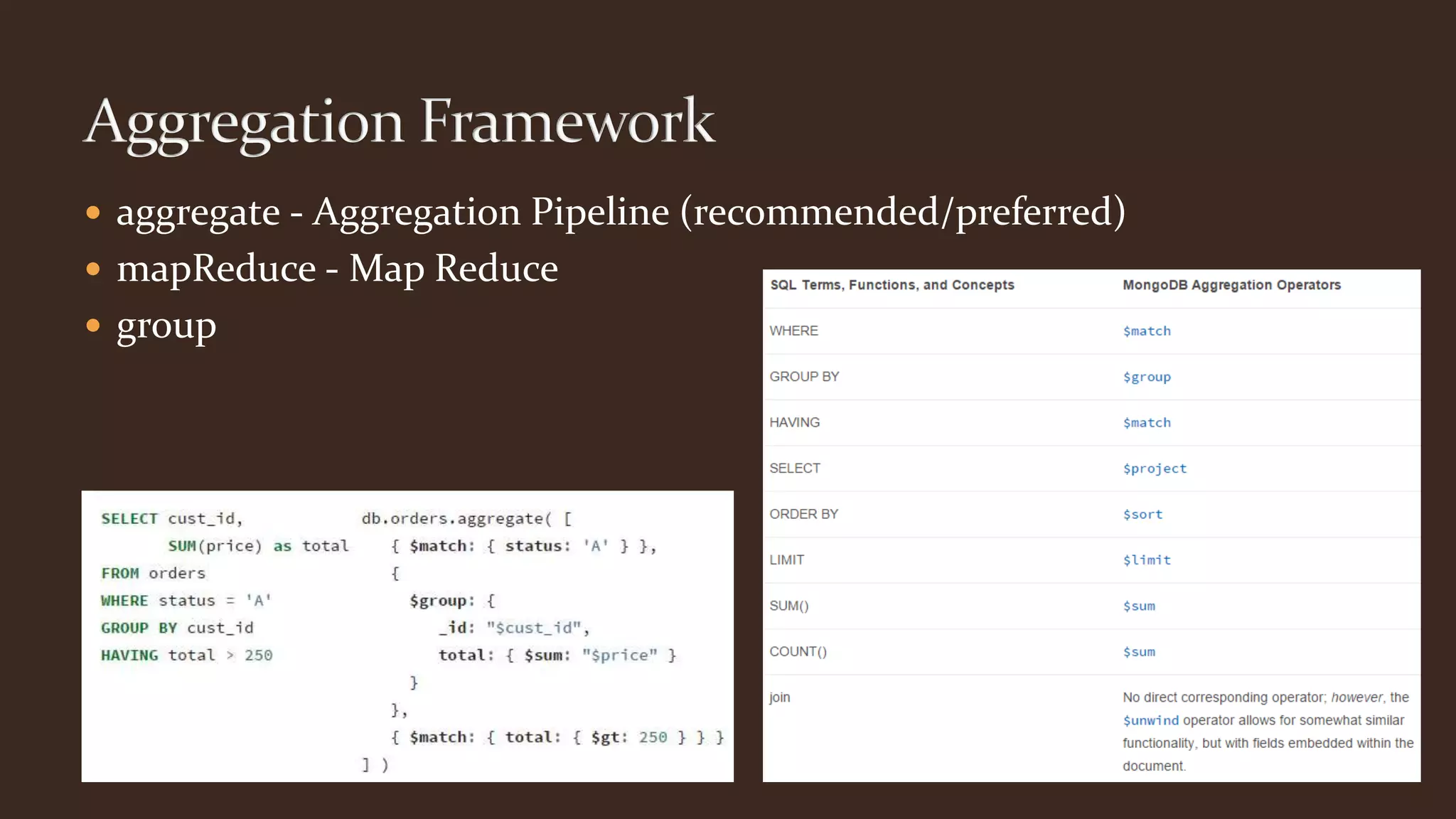Select the ORDER BY table cell
The image size is (1456, 819).
tap(803, 515)
